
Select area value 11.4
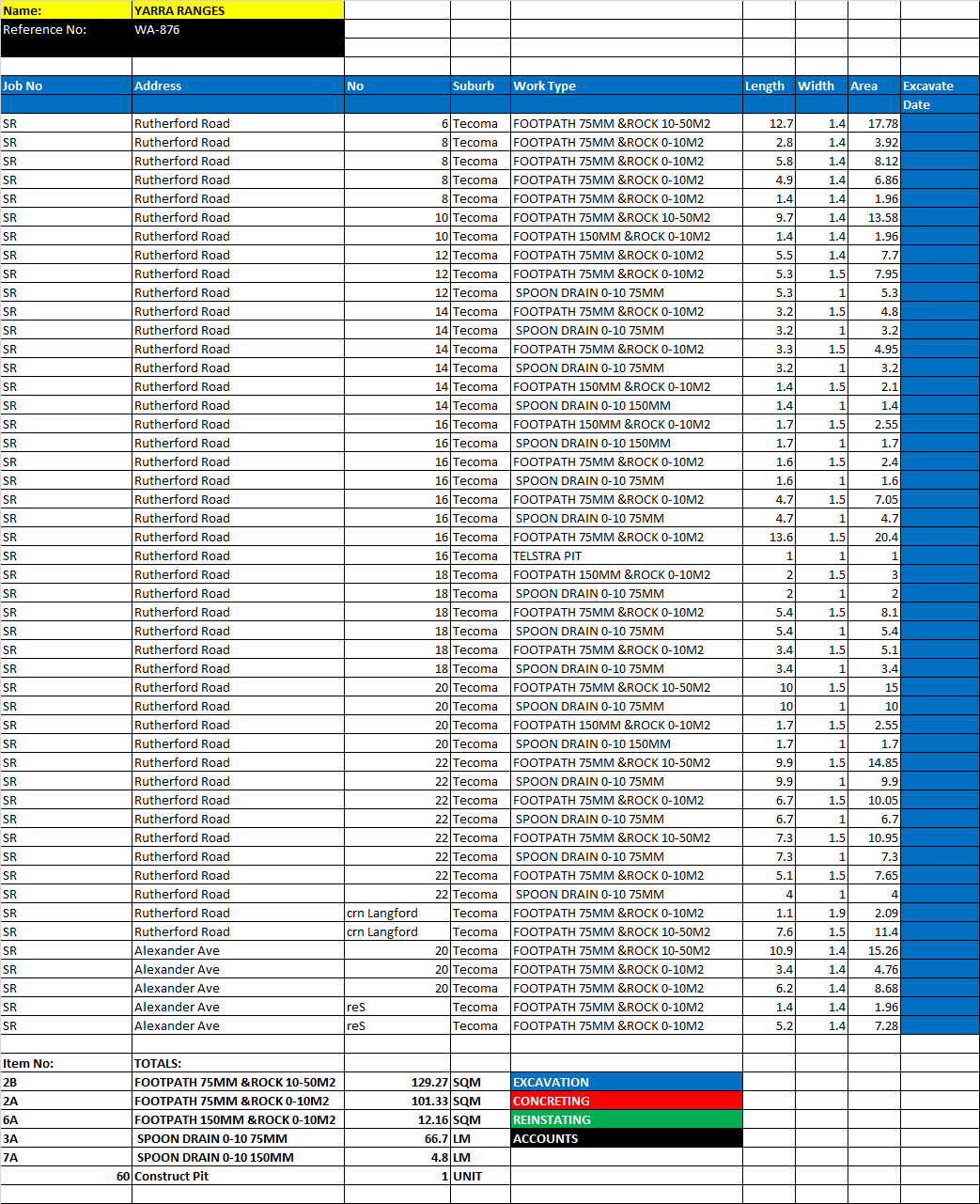[x=874, y=931]
